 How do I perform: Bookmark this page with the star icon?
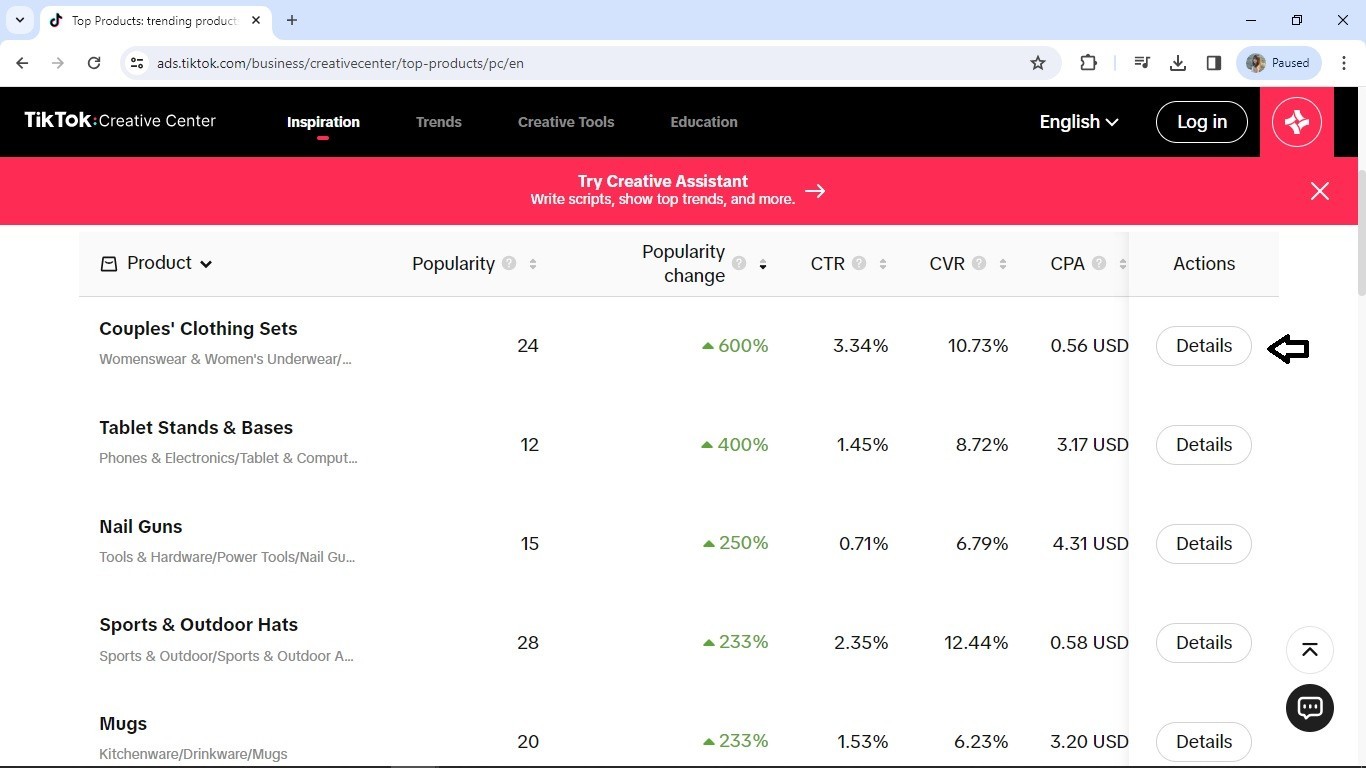1038,63
